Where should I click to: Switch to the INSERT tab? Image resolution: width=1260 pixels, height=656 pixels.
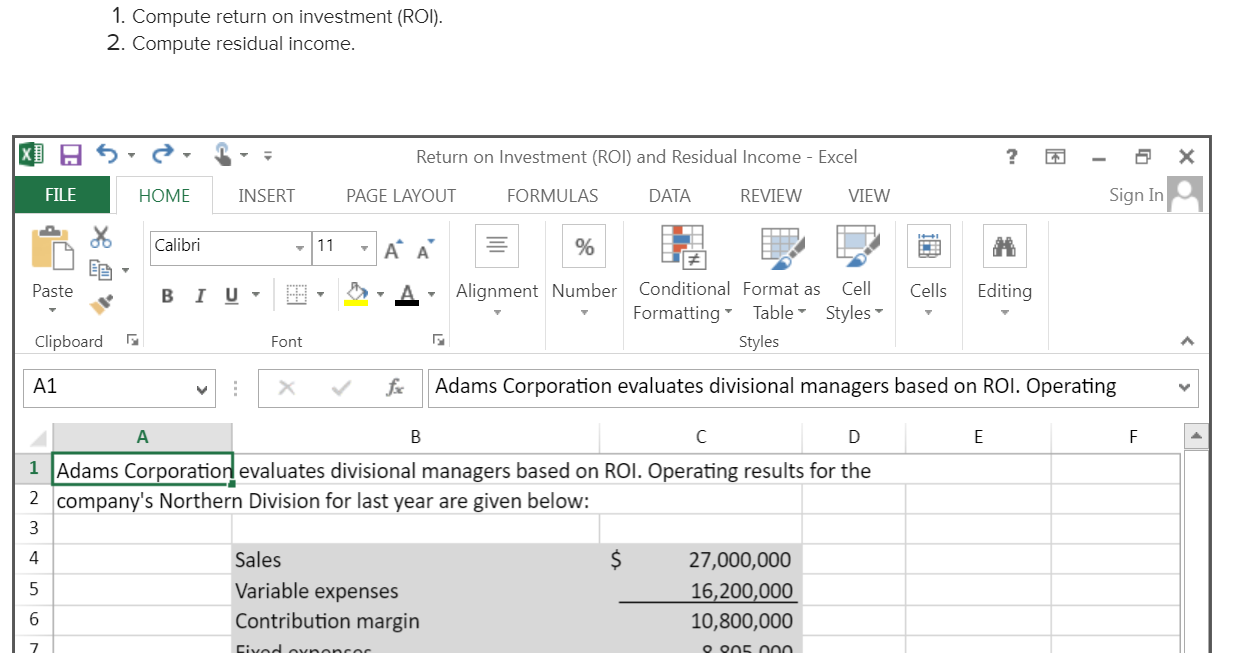coord(266,196)
